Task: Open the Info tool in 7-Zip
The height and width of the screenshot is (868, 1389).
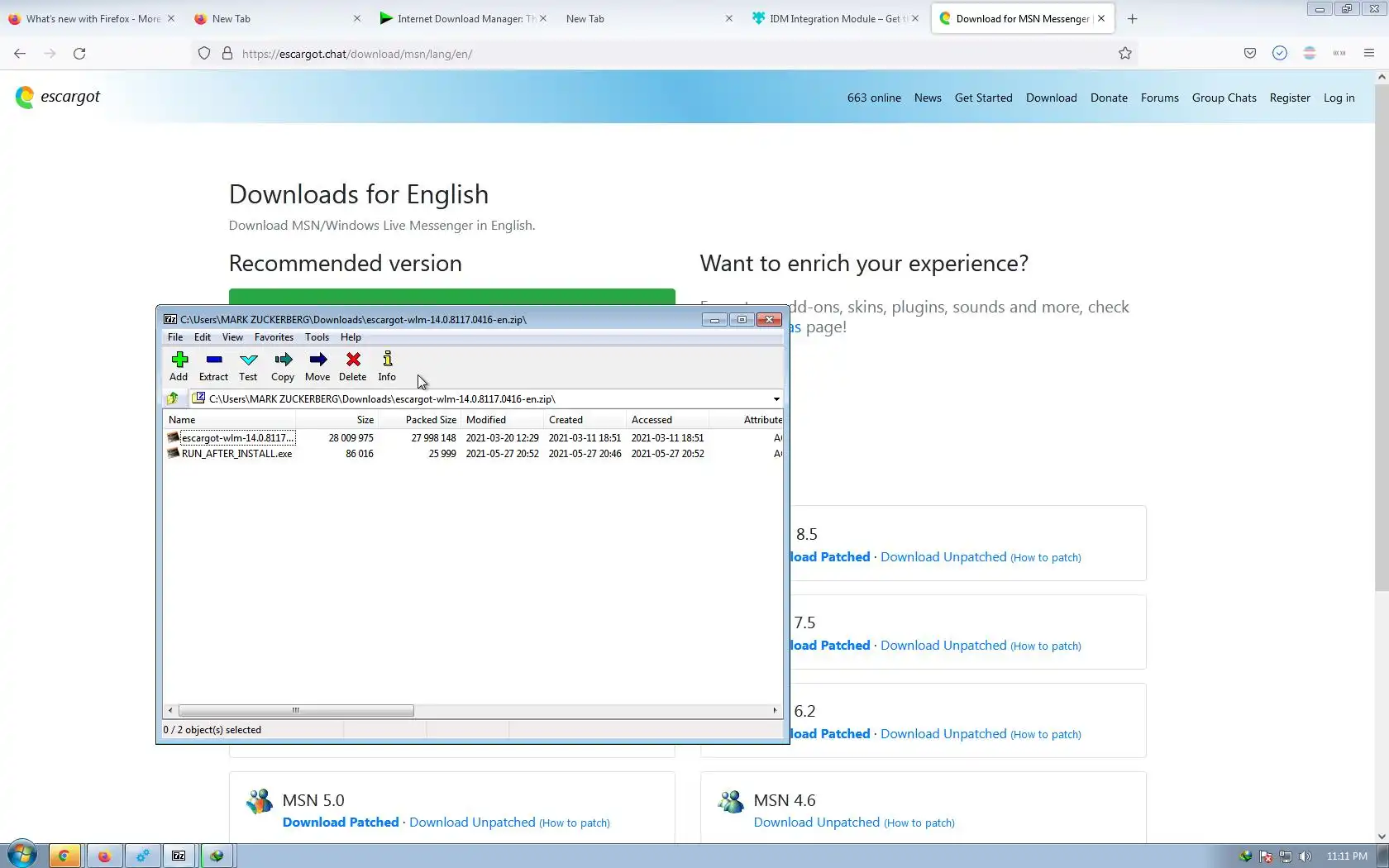Action: [387, 366]
